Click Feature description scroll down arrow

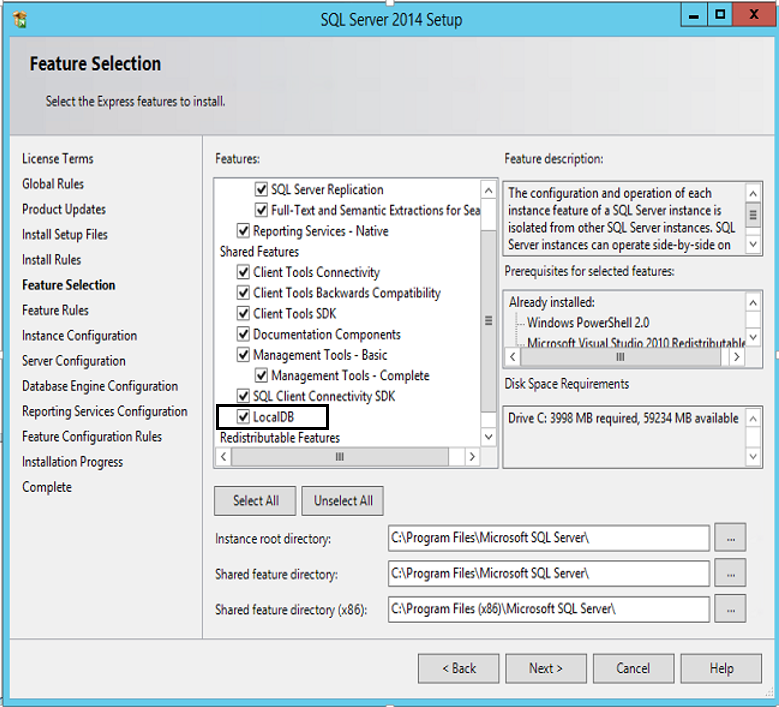pos(753,244)
